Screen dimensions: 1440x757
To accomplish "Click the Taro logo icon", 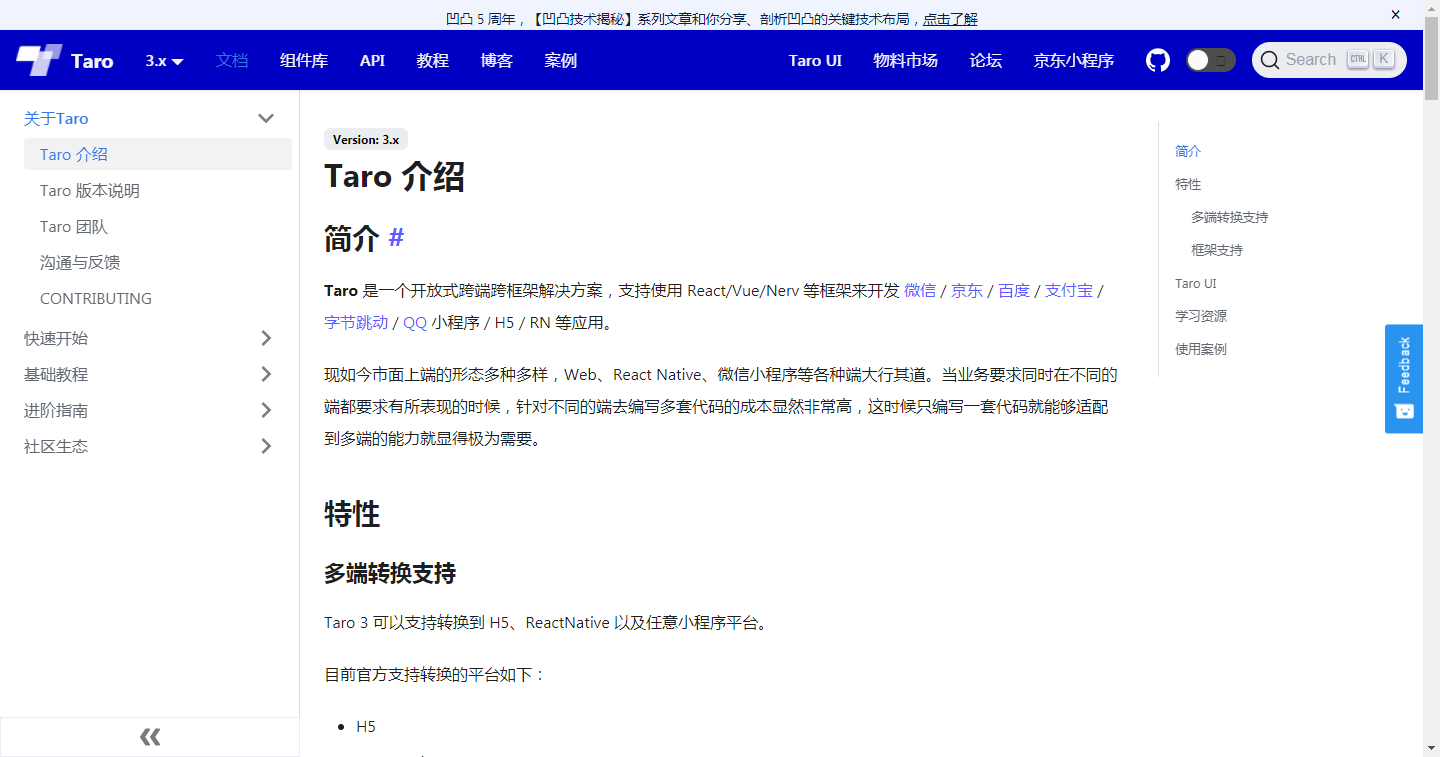I will [39, 60].
